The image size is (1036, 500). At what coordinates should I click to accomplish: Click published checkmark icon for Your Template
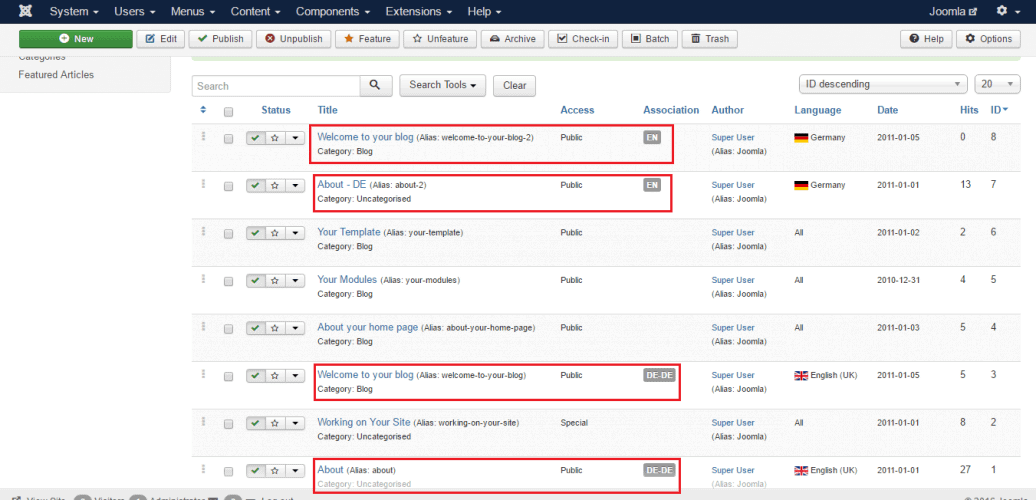(256, 233)
